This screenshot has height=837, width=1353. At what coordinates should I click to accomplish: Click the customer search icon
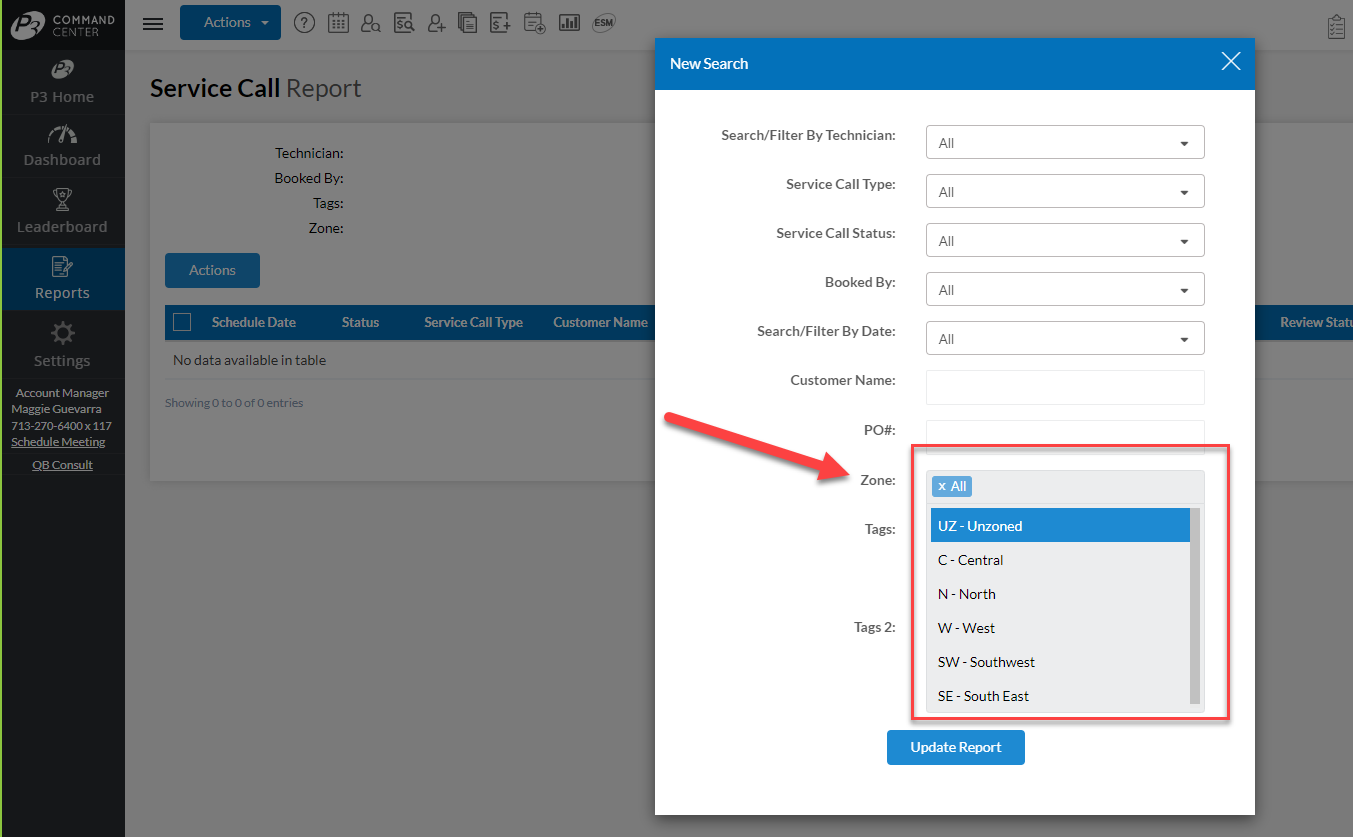(371, 23)
